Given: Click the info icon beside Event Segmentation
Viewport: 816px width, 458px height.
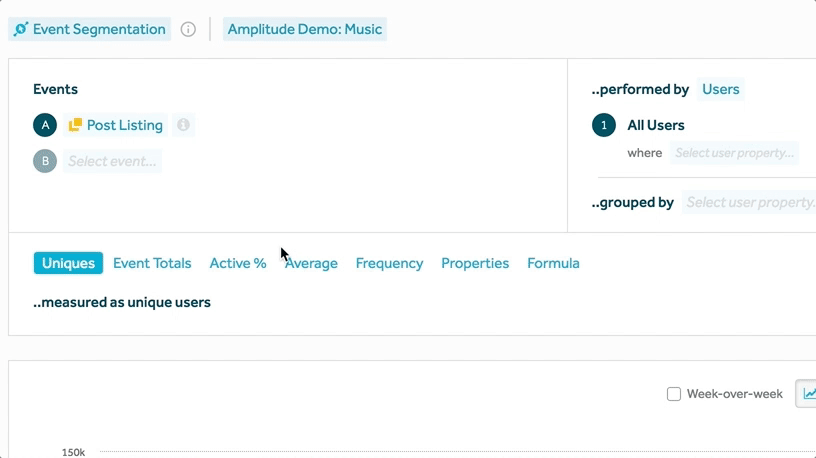Looking at the screenshot, I should (x=188, y=29).
